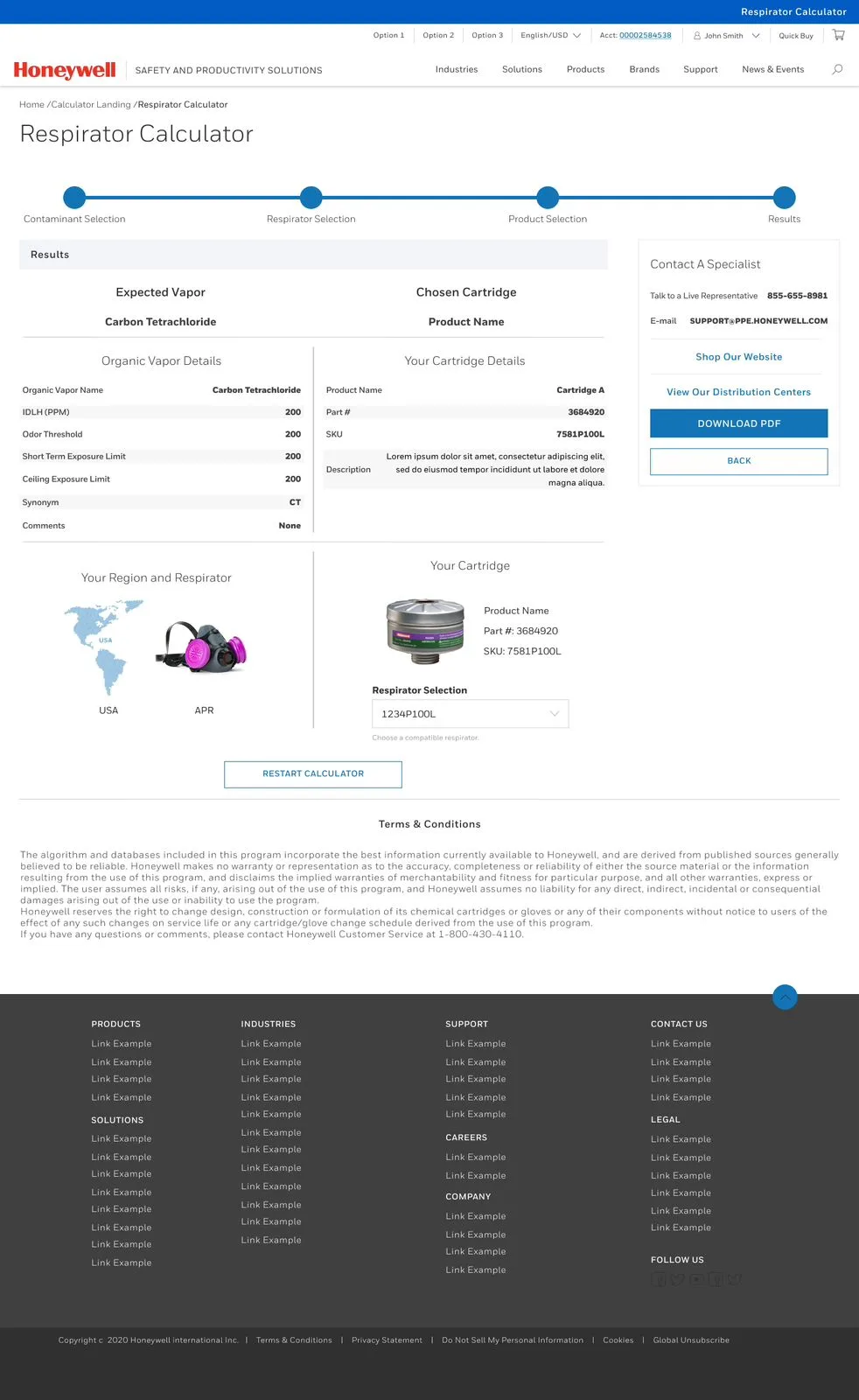This screenshot has width=859, height=1400.
Task: Click the LEGAL footer heading
Action: tap(665, 1120)
